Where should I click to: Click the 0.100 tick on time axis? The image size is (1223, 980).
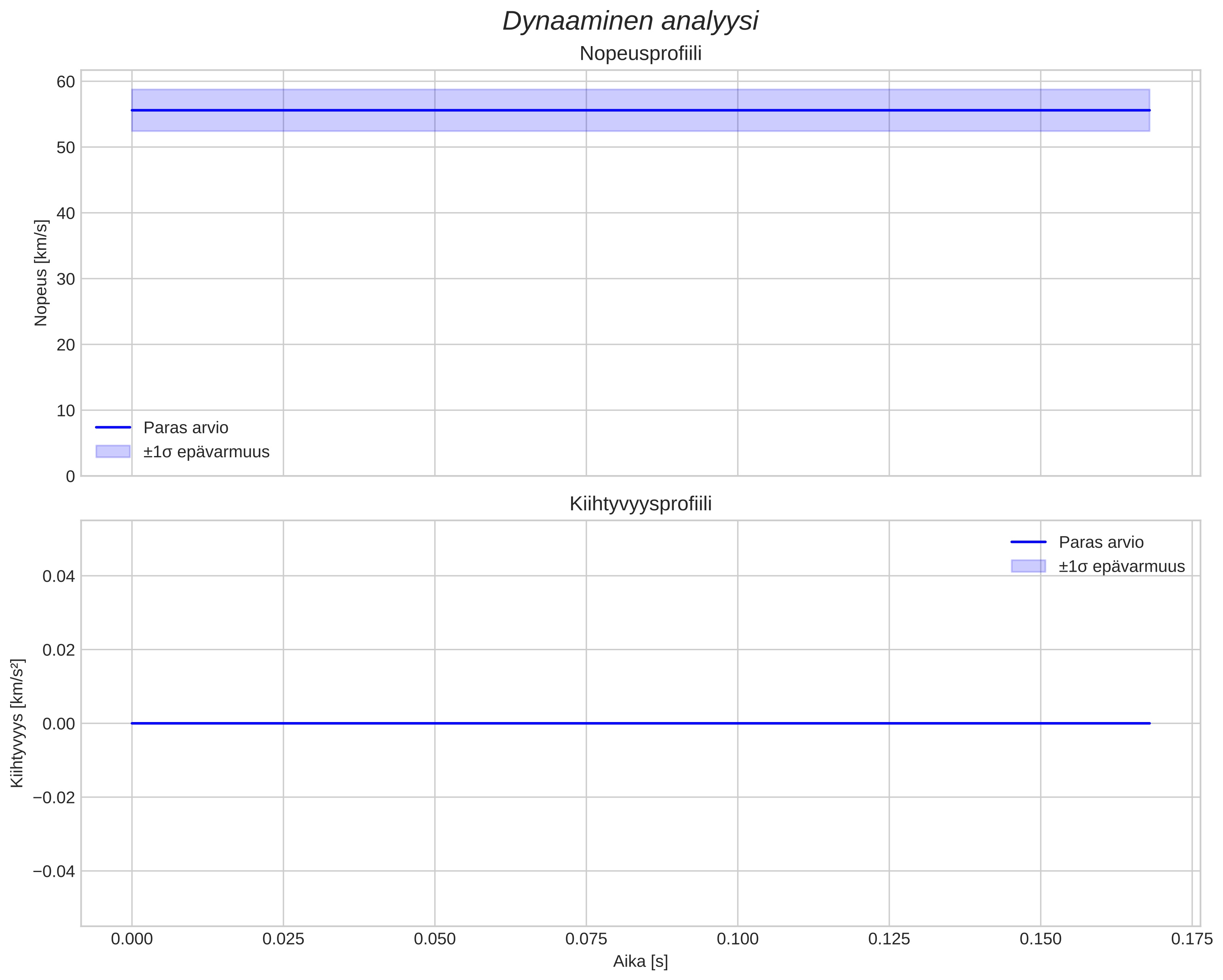pyautogui.click(x=737, y=939)
